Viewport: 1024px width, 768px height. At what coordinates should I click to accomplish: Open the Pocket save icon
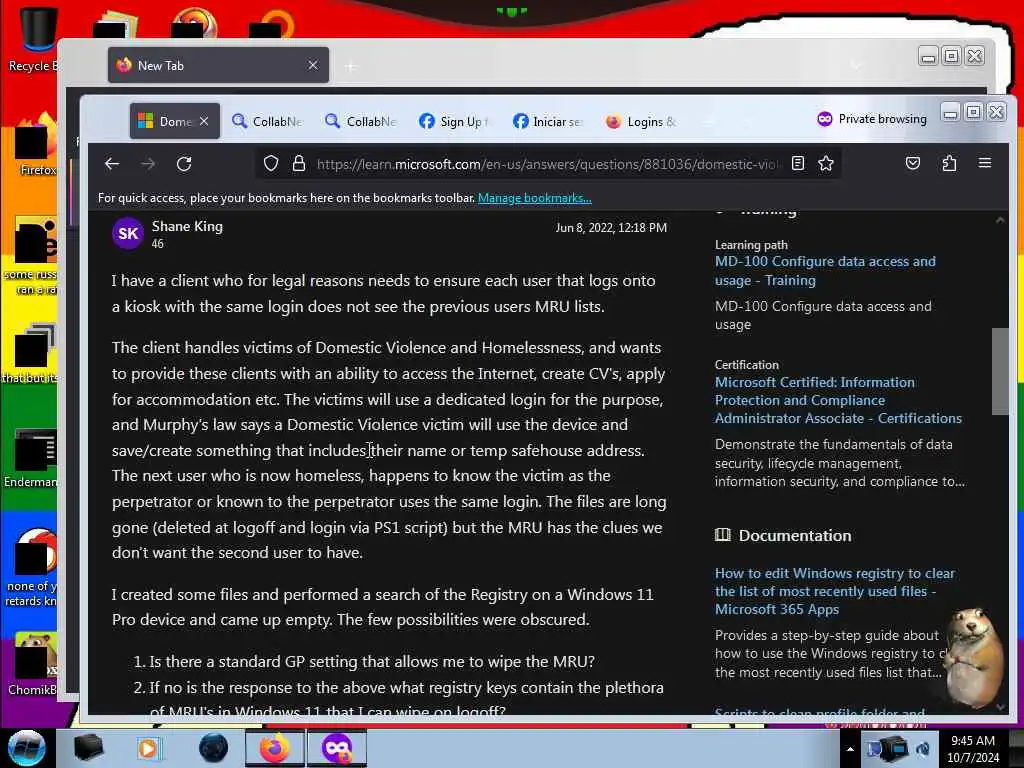(913, 163)
